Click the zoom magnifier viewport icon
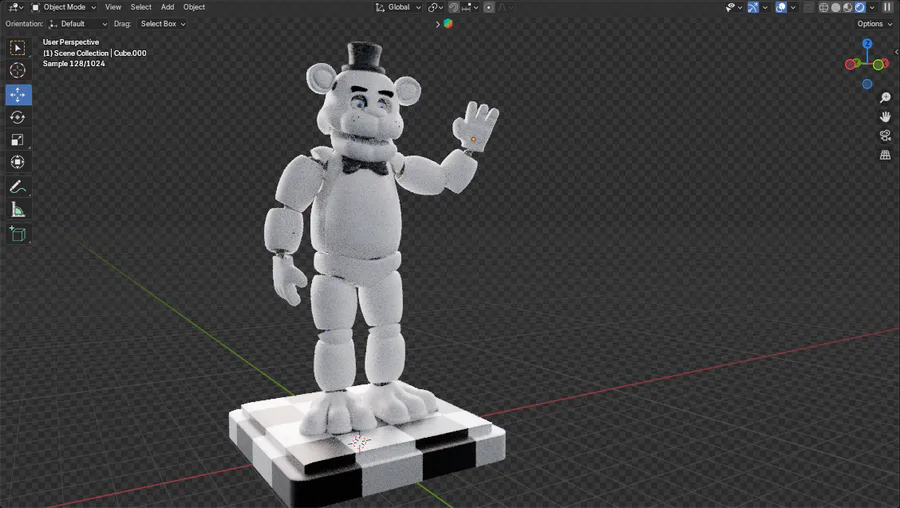Viewport: 900px width, 508px height. (885, 98)
